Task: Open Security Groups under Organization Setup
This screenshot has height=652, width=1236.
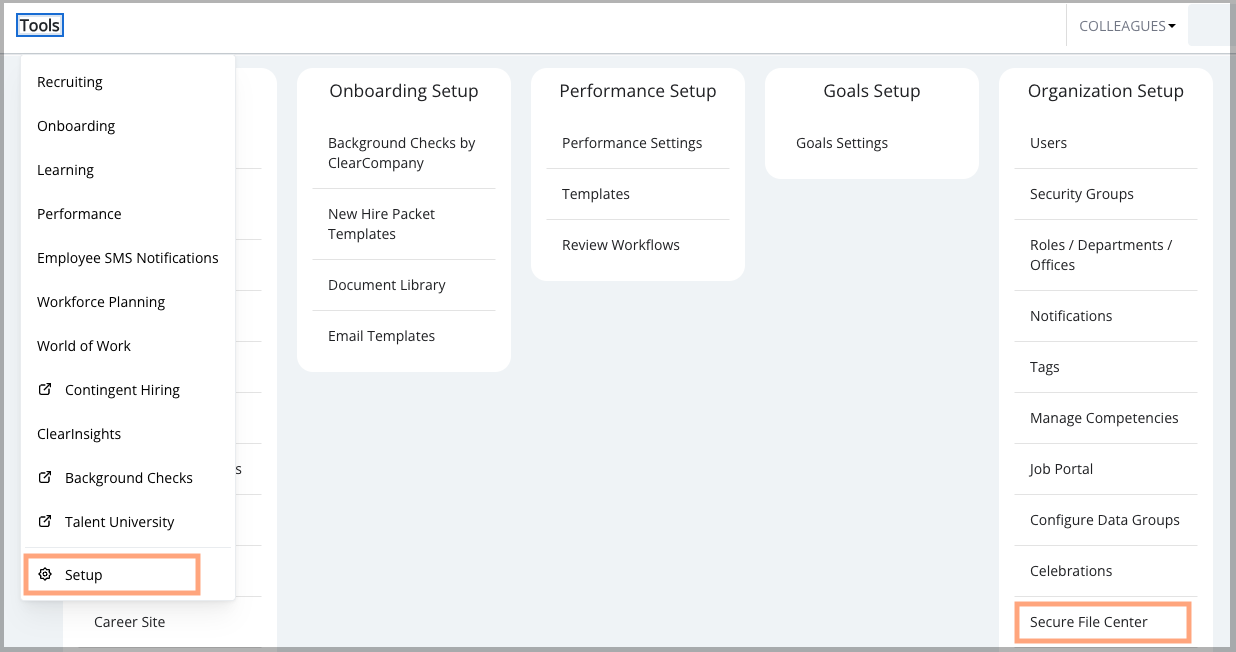Action: click(1082, 194)
